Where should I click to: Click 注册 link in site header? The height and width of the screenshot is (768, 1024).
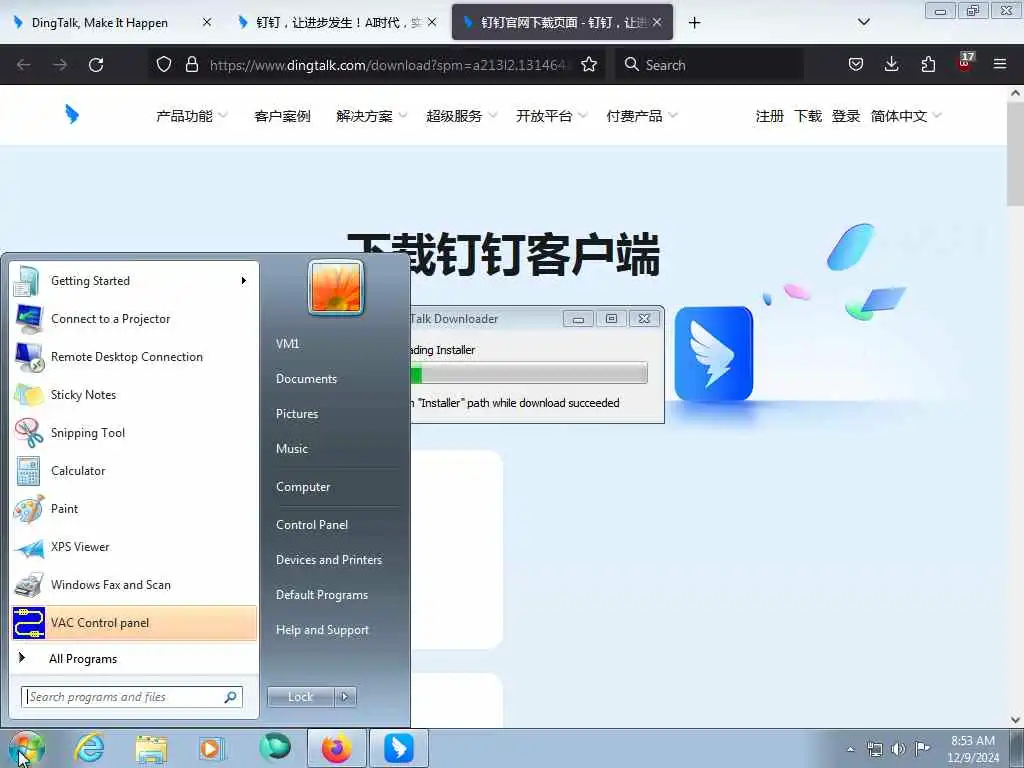click(769, 116)
